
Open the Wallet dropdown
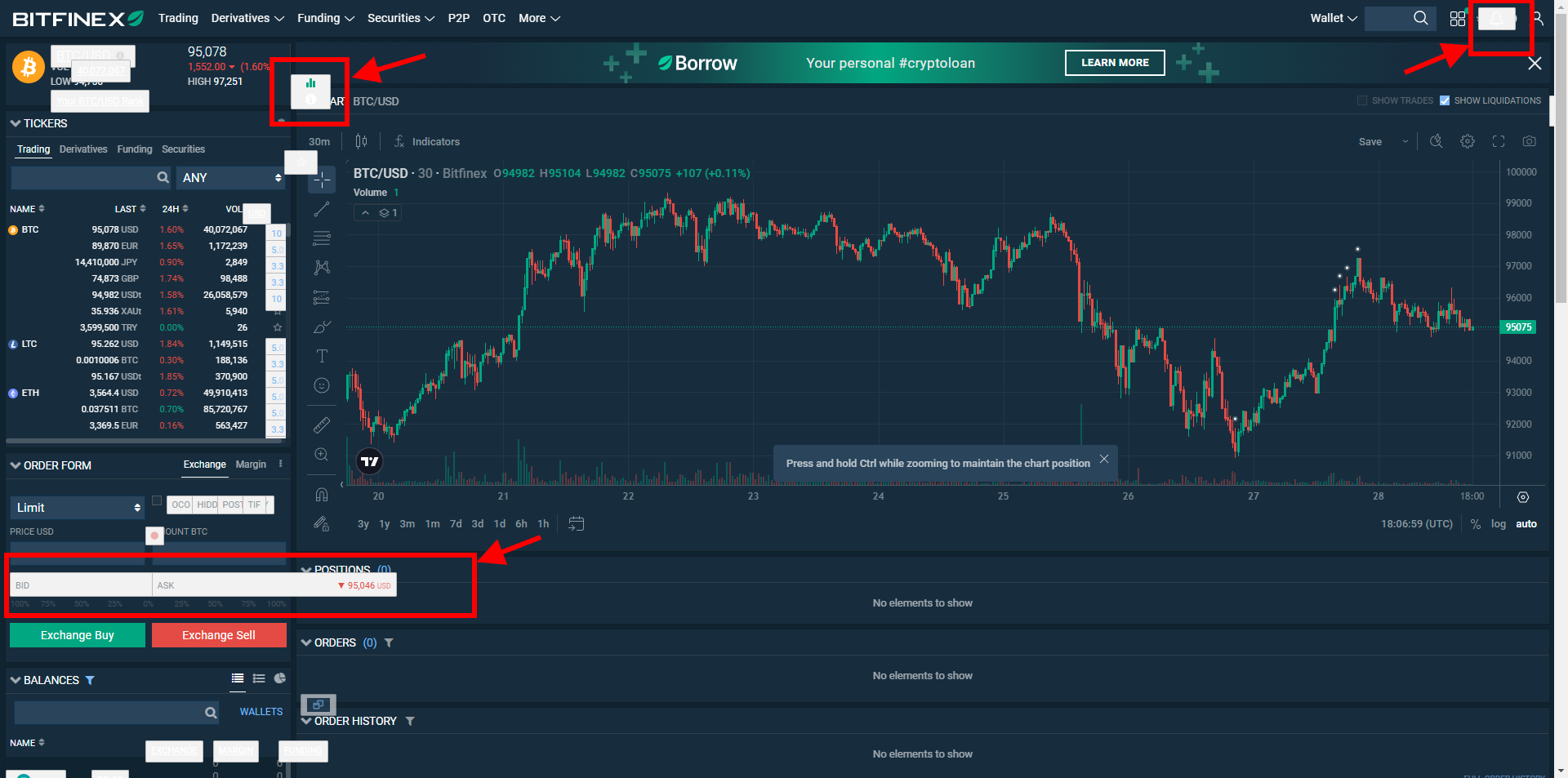pyautogui.click(x=1334, y=18)
